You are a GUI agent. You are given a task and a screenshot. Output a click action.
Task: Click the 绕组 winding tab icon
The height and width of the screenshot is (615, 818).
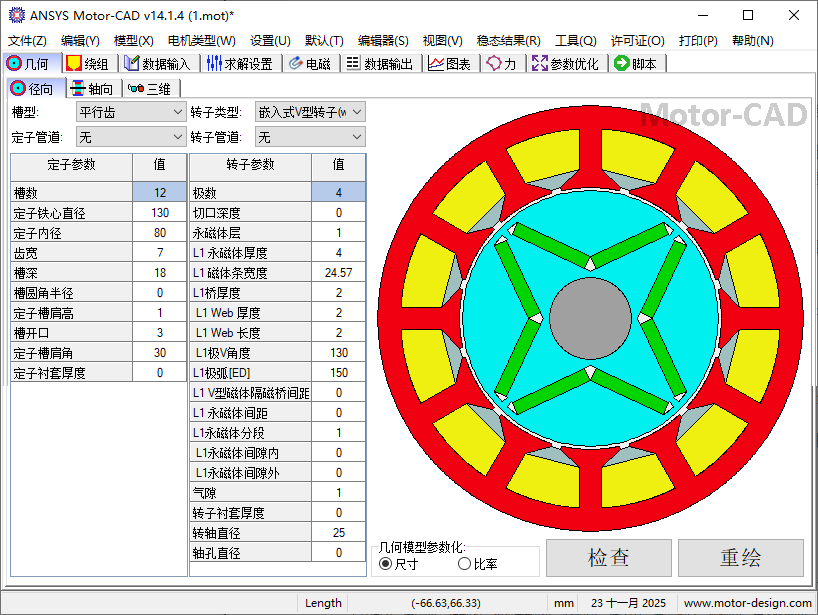click(x=74, y=64)
